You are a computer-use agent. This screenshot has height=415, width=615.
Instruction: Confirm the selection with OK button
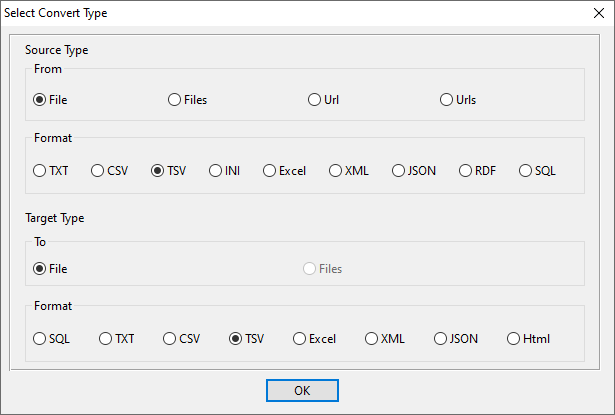pos(302,390)
